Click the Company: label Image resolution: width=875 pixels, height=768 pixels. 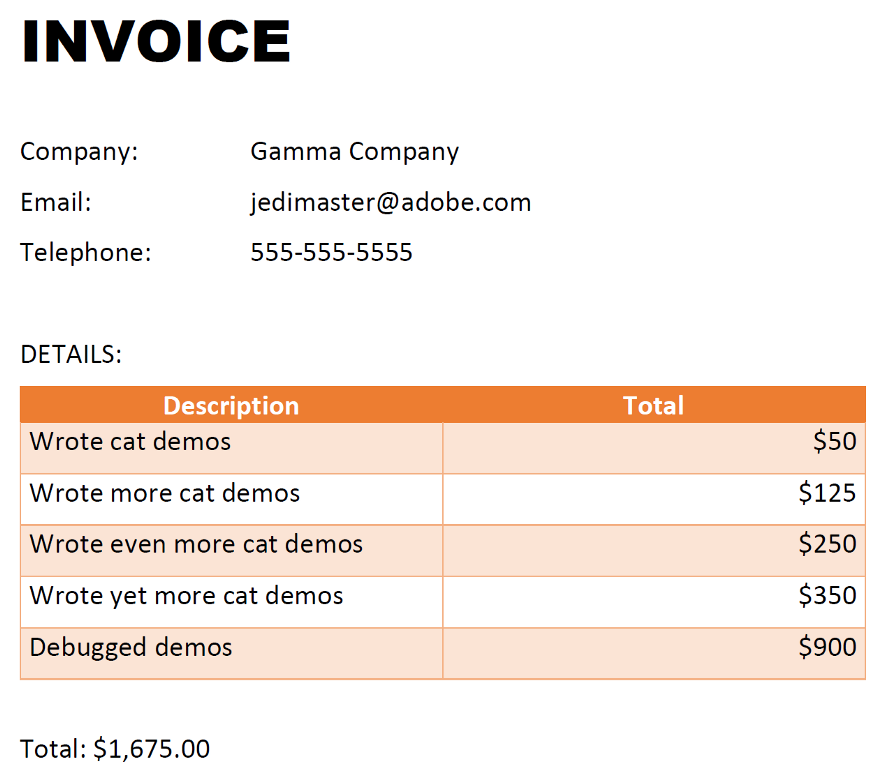[79, 152]
